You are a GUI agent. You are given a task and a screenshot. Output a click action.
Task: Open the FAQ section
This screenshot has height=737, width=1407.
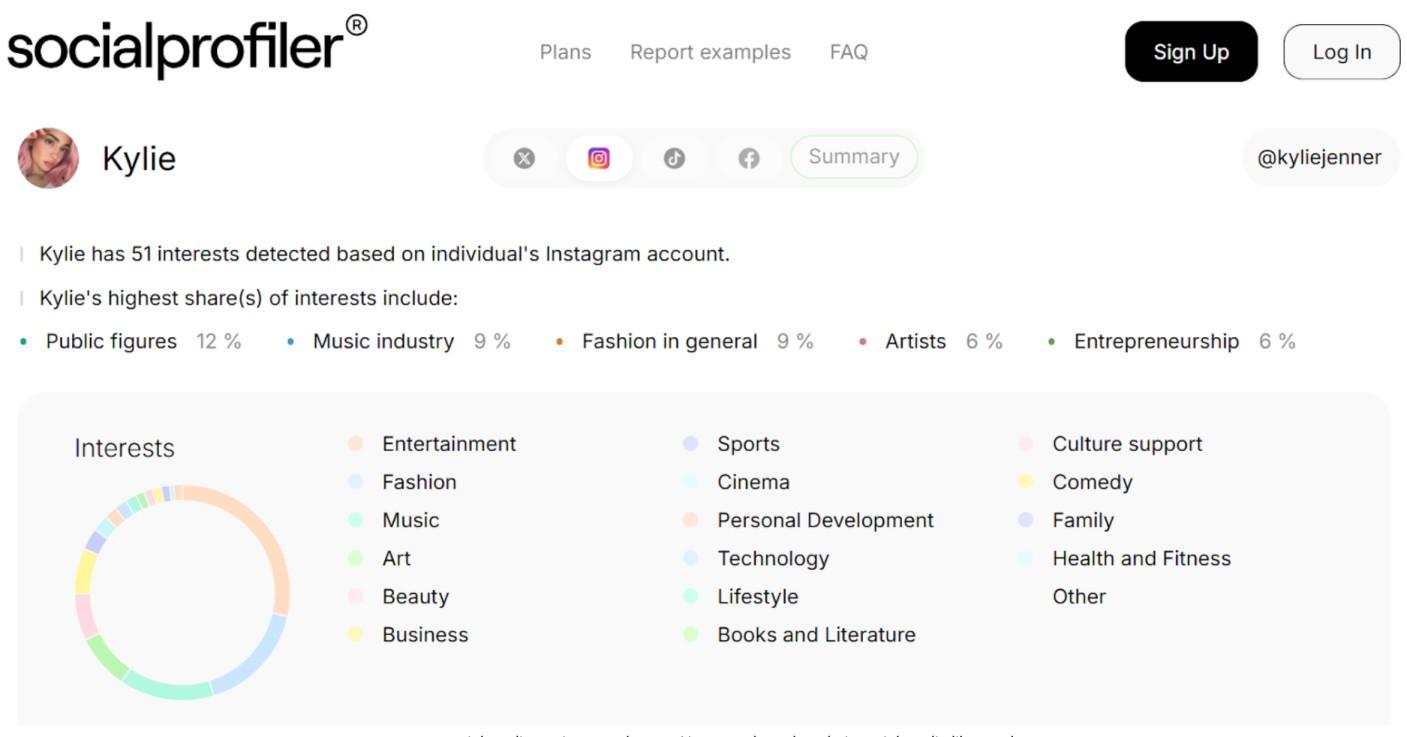847,51
